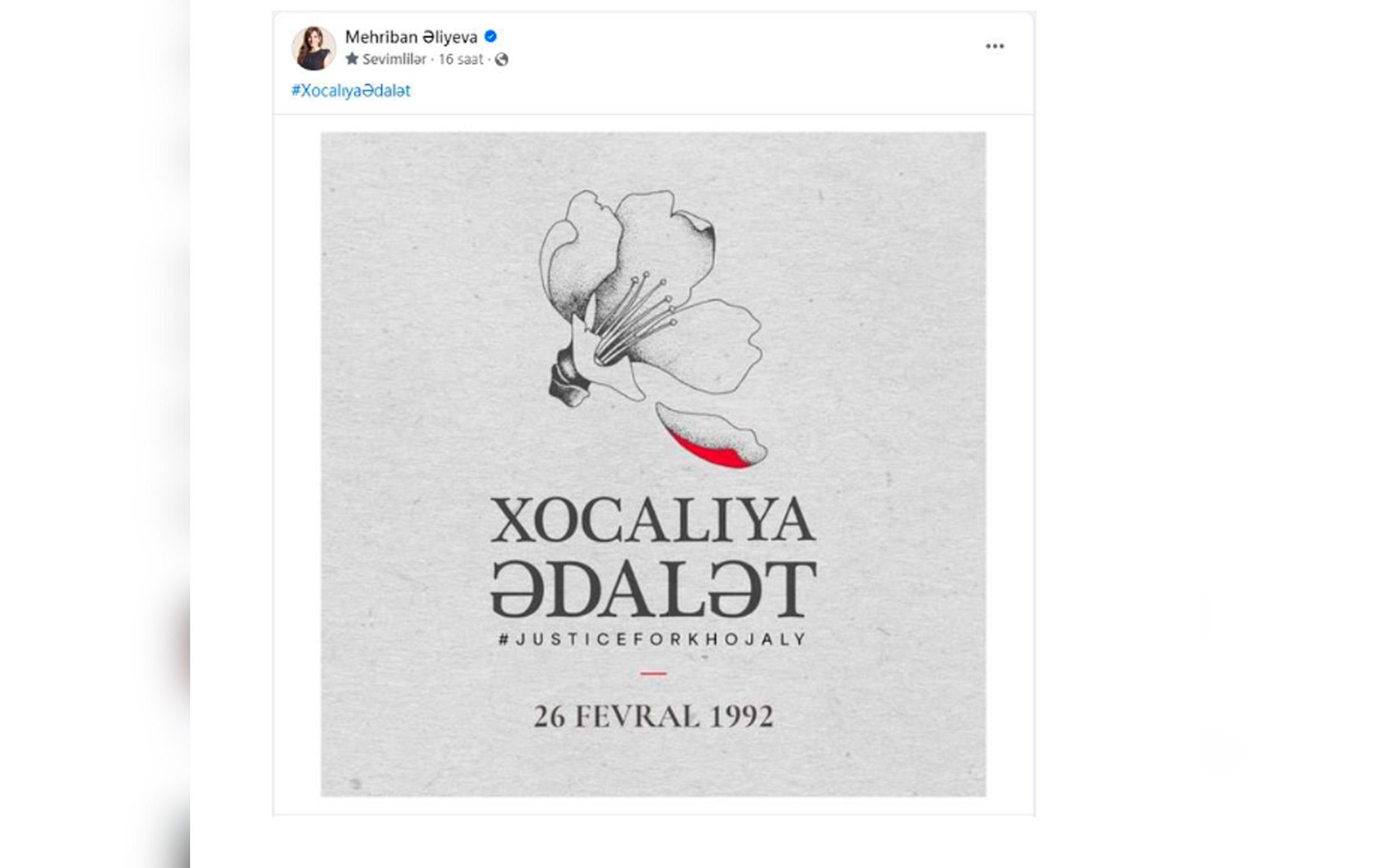
Task: Click the "XOCALIYA" heading in the image
Action: (x=653, y=520)
